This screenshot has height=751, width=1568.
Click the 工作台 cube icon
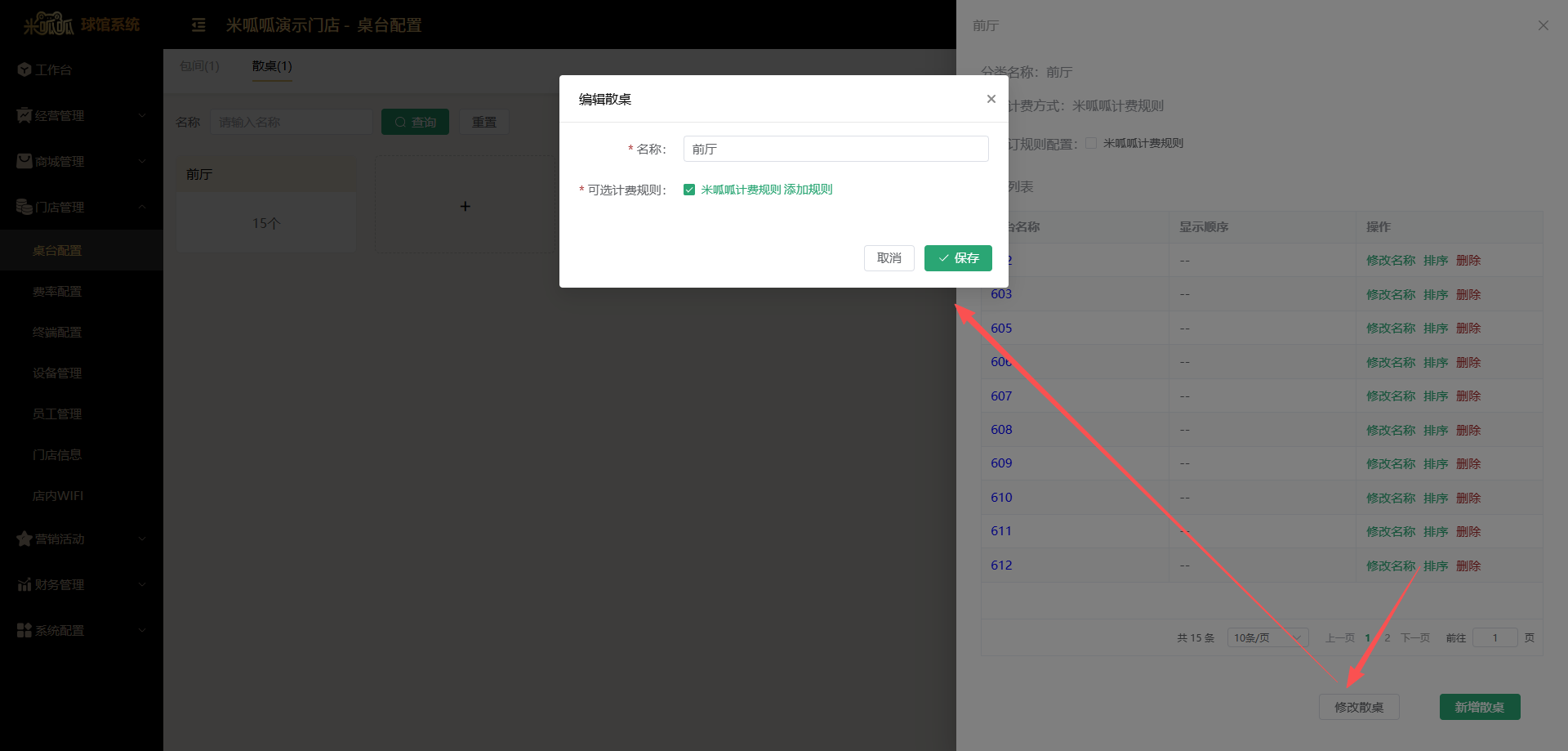click(24, 69)
